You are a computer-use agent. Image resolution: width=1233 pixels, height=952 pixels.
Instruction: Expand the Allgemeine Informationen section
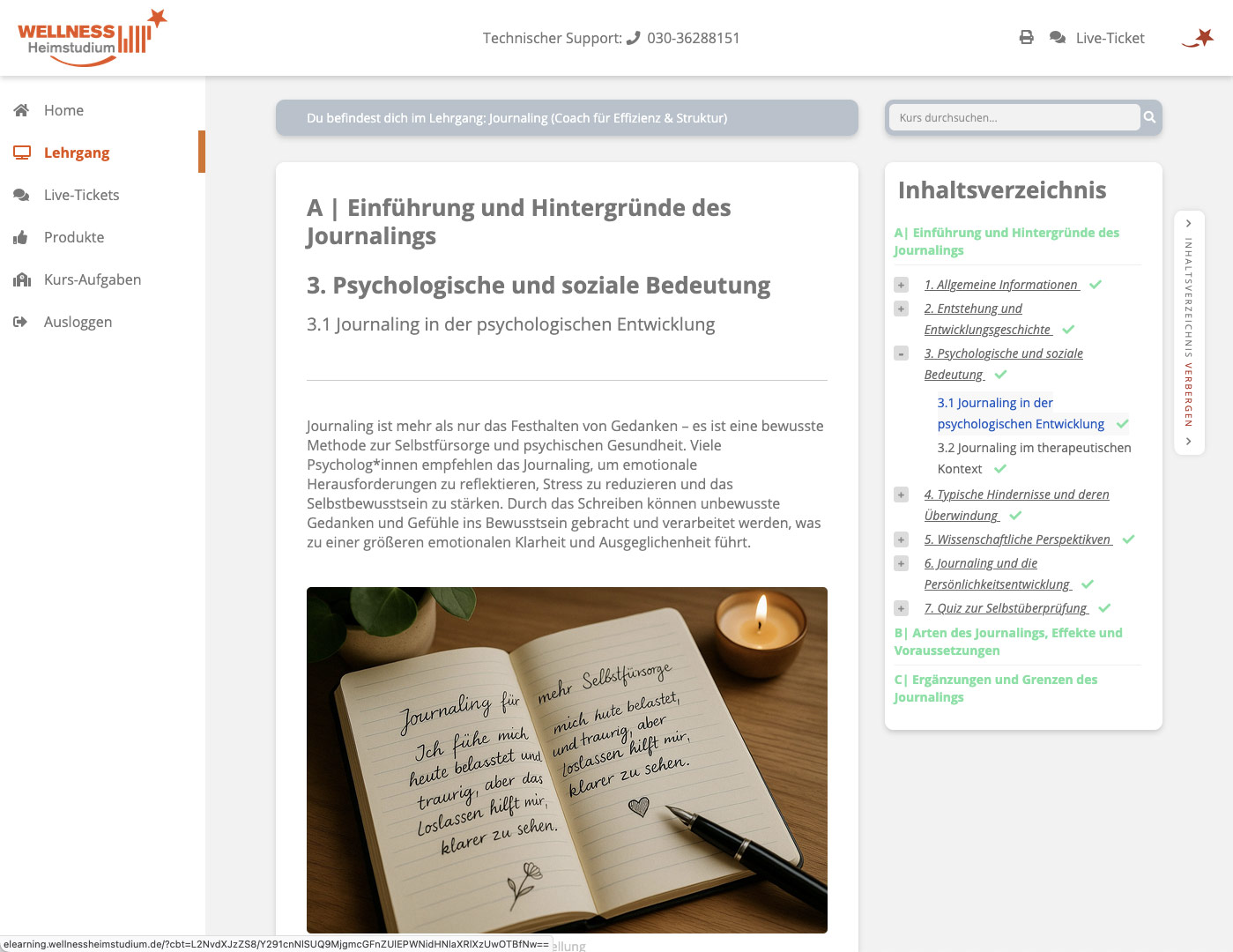[x=901, y=285]
